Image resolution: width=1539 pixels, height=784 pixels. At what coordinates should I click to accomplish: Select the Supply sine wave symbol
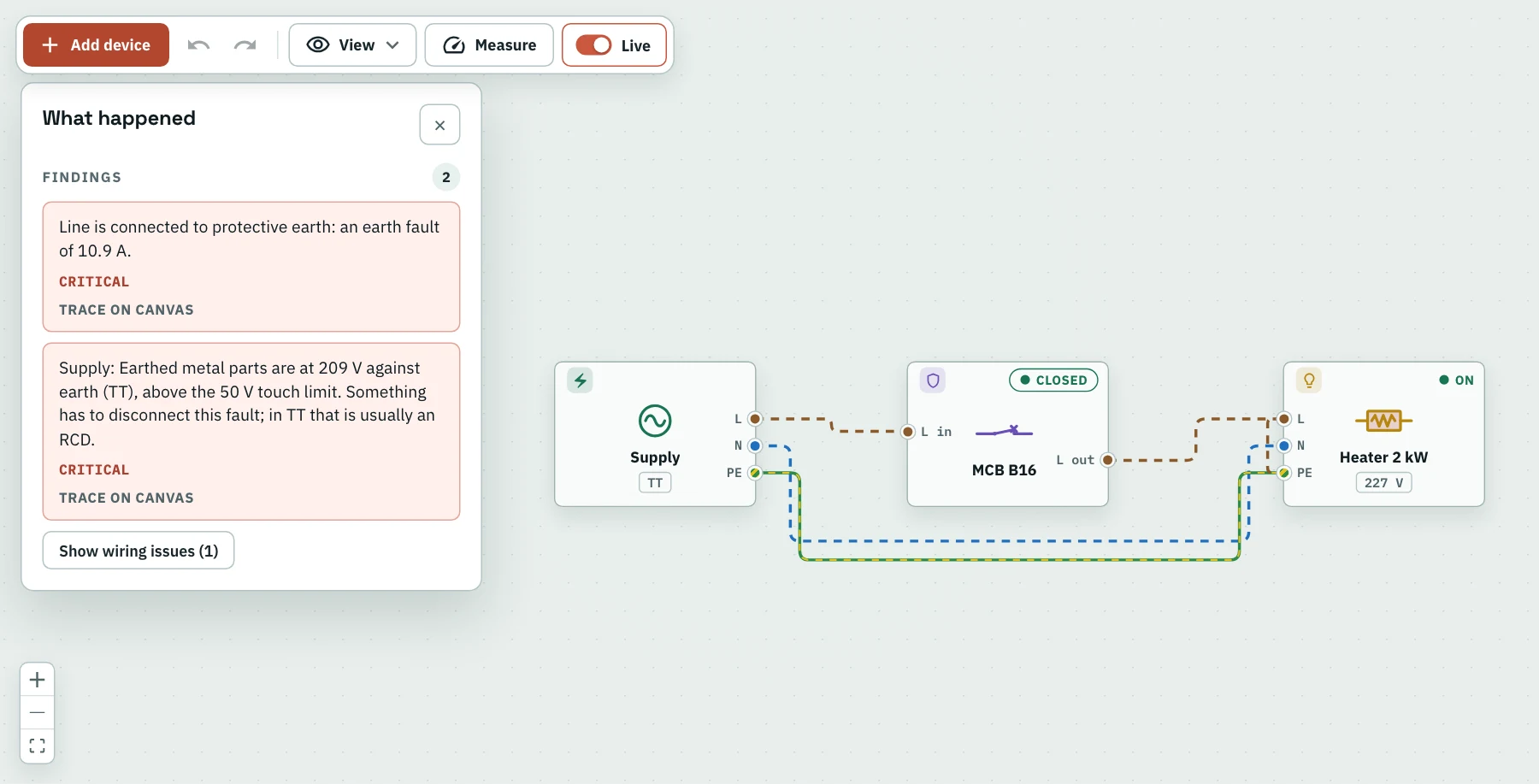pyautogui.click(x=655, y=421)
